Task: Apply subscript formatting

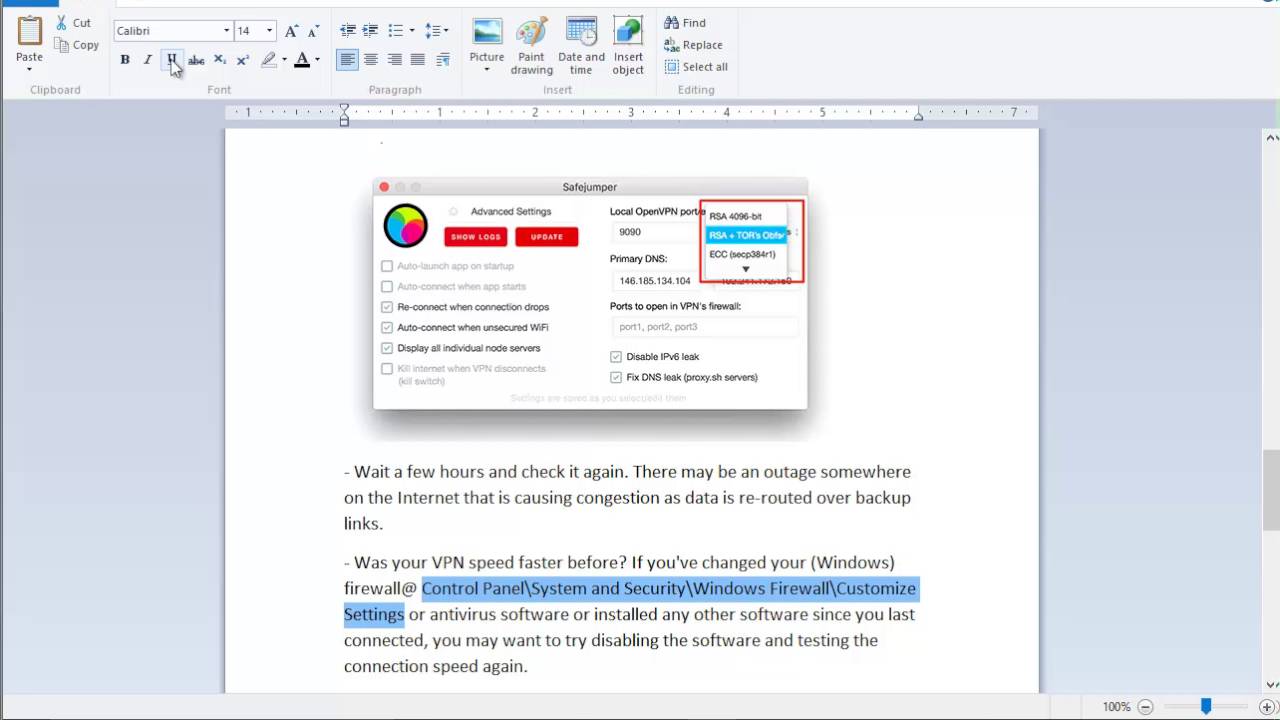Action: 220,60
